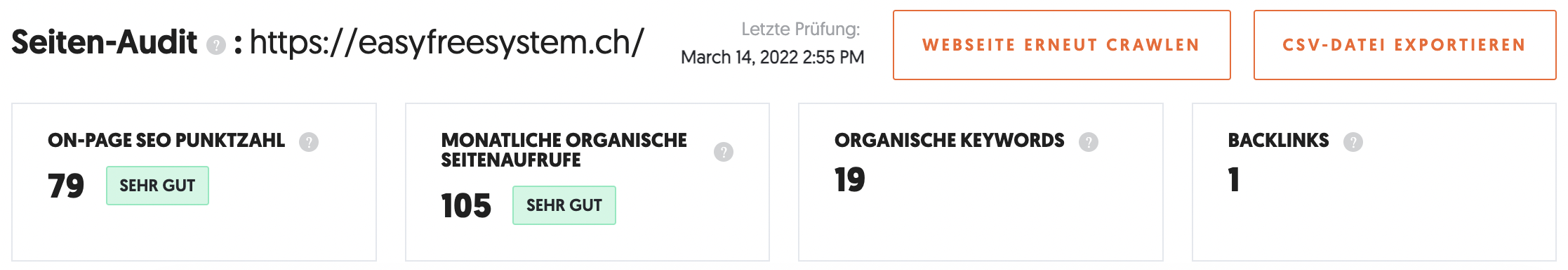Click the Letzte Prüfung label
Screen dimensions: 1568x270
point(801,30)
